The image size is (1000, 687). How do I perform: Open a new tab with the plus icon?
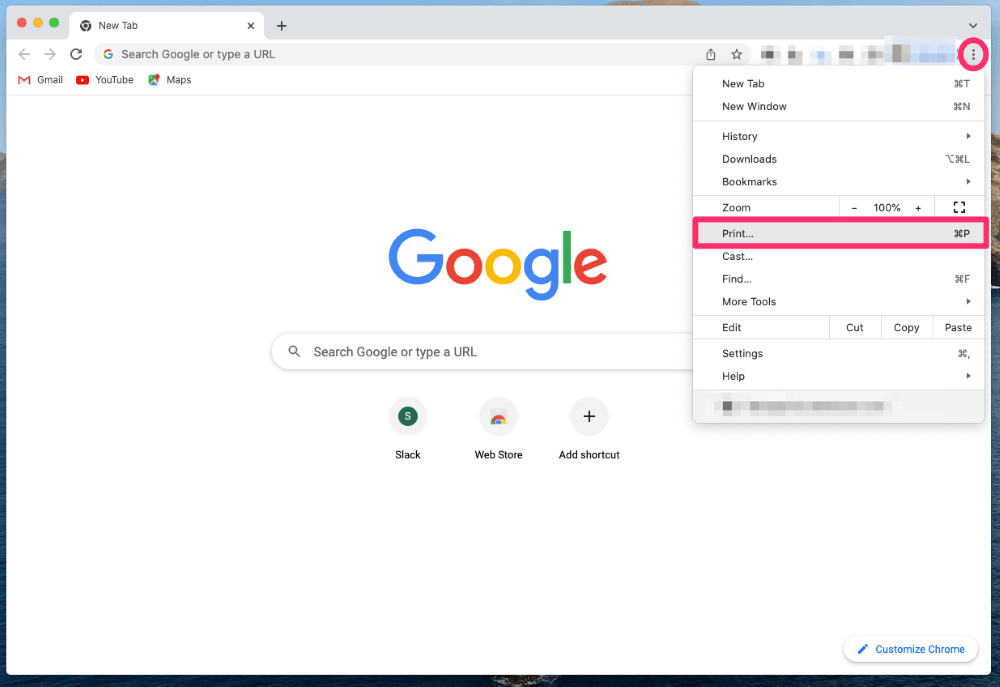(x=281, y=26)
